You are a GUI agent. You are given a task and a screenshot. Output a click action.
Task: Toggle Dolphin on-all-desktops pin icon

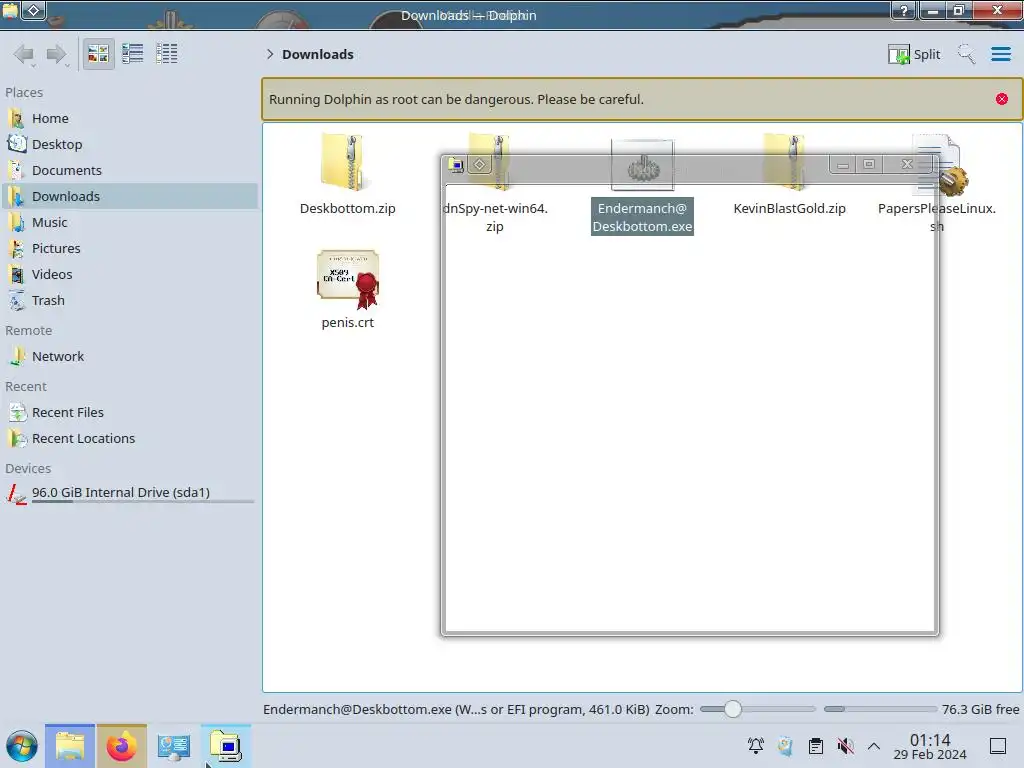click(34, 10)
